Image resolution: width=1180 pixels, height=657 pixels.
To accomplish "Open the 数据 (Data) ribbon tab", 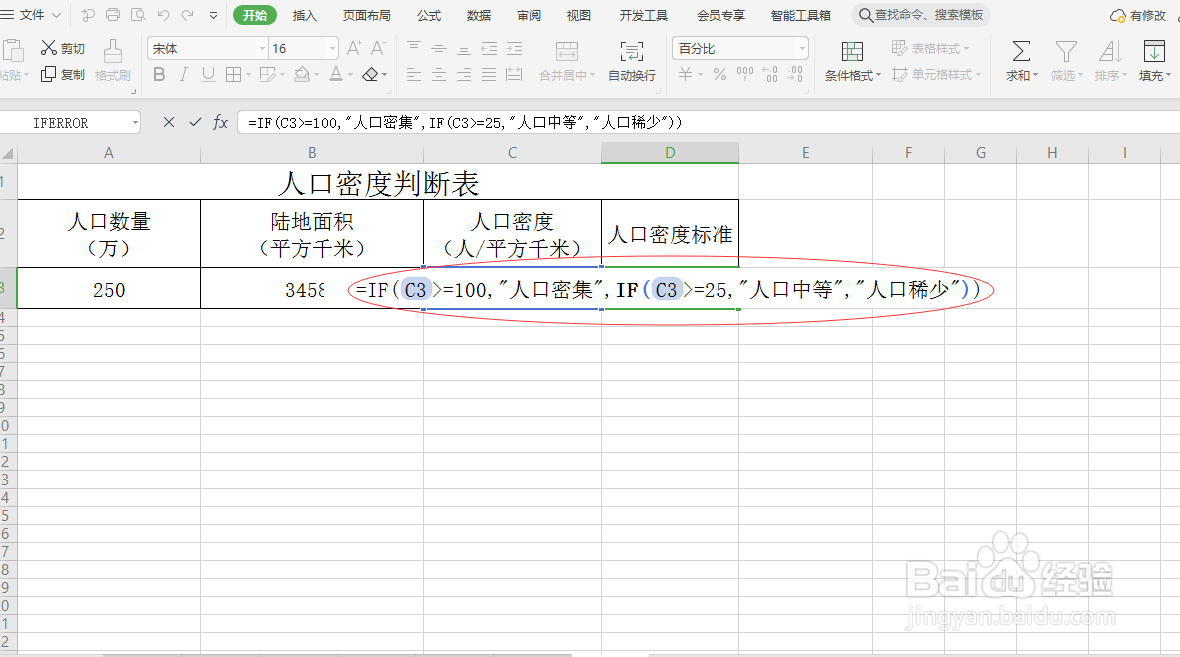I will 478,15.
